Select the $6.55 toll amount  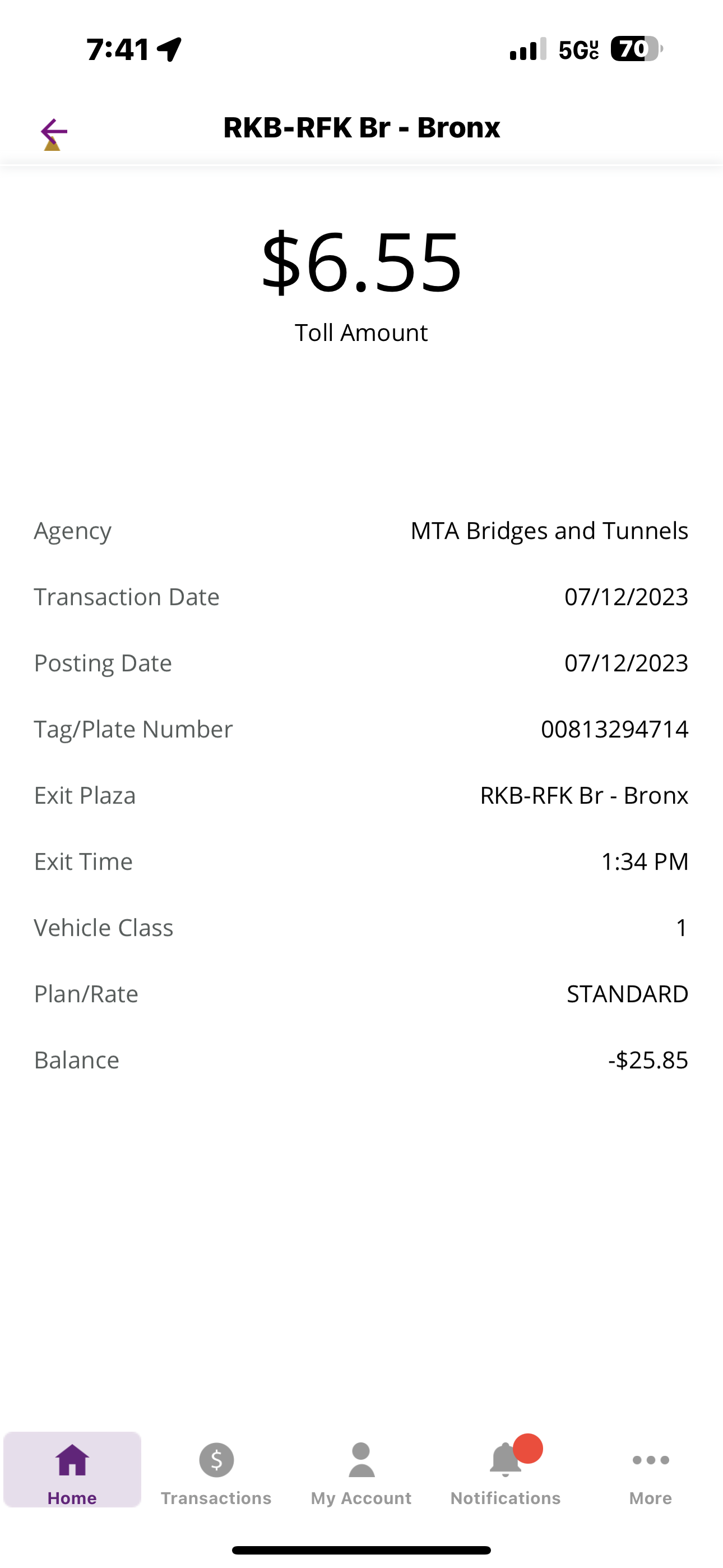[x=361, y=262]
